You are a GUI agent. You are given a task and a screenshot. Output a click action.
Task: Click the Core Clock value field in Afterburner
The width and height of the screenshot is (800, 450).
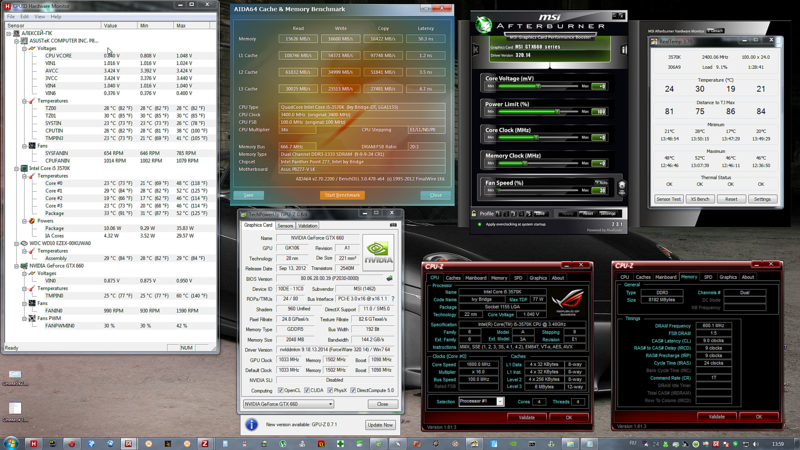click(x=599, y=137)
